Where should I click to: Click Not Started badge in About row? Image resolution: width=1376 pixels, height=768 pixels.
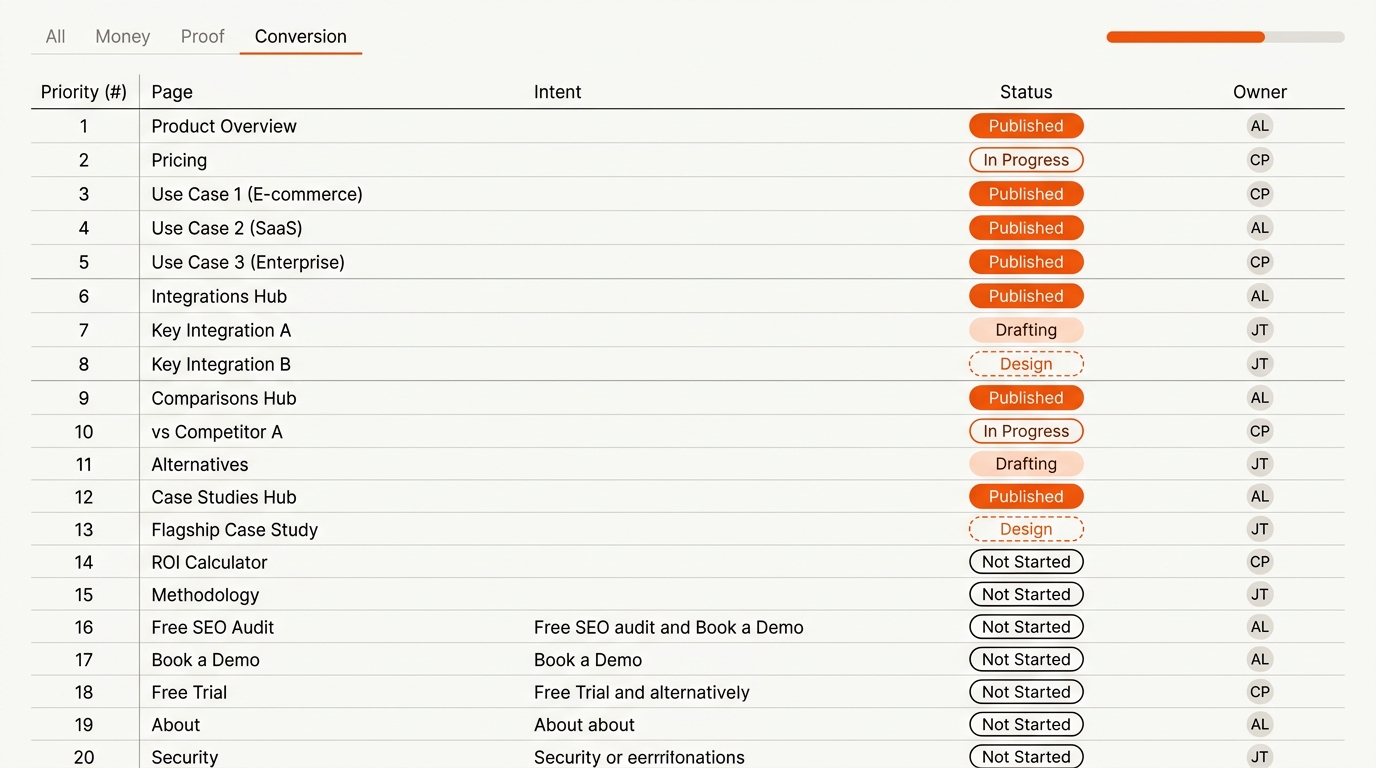tap(1026, 724)
